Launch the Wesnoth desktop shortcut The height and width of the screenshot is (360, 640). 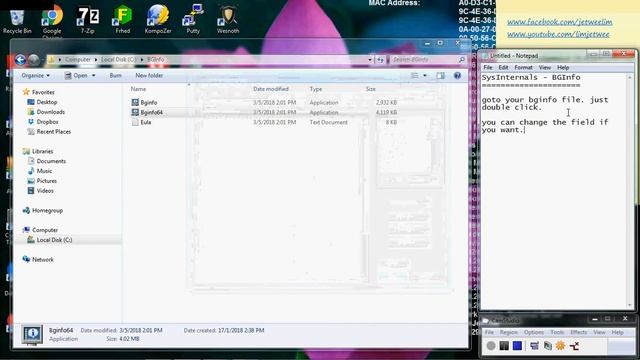pyautogui.click(x=228, y=20)
